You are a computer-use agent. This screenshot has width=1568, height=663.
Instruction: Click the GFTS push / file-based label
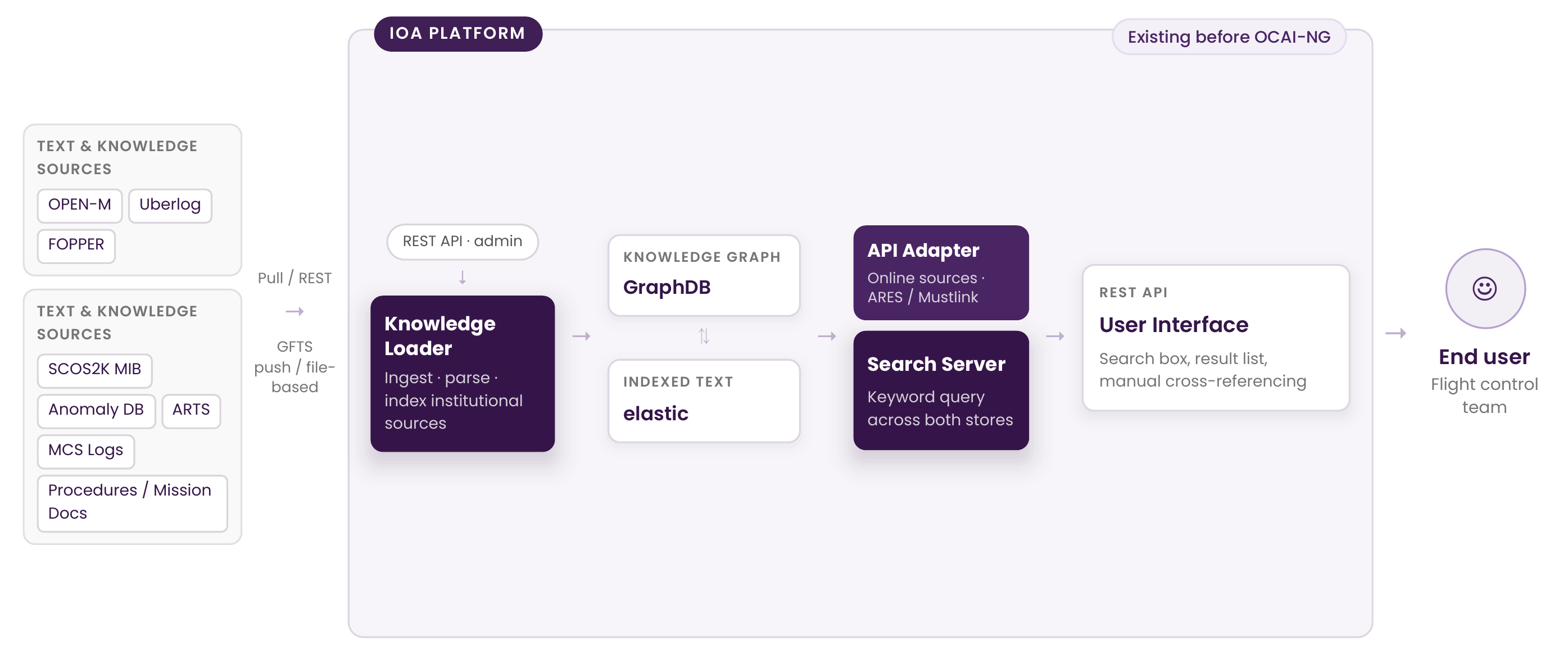(294, 366)
